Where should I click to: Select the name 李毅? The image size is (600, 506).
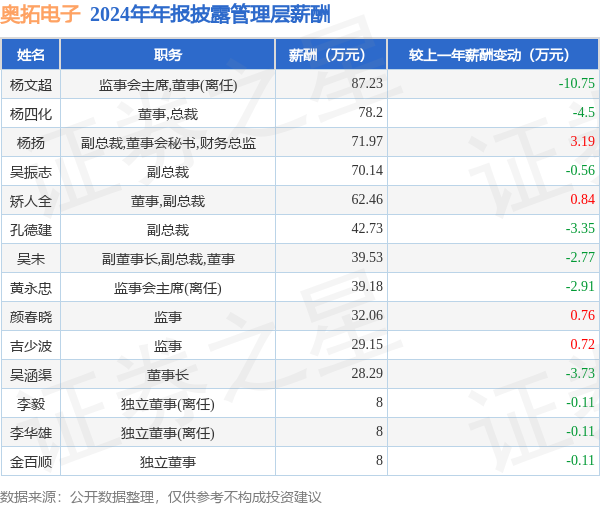pos(31,404)
